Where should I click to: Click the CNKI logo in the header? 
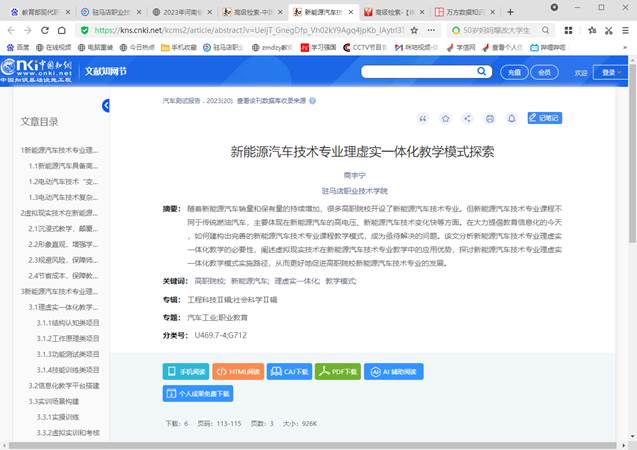pyautogui.click(x=36, y=71)
